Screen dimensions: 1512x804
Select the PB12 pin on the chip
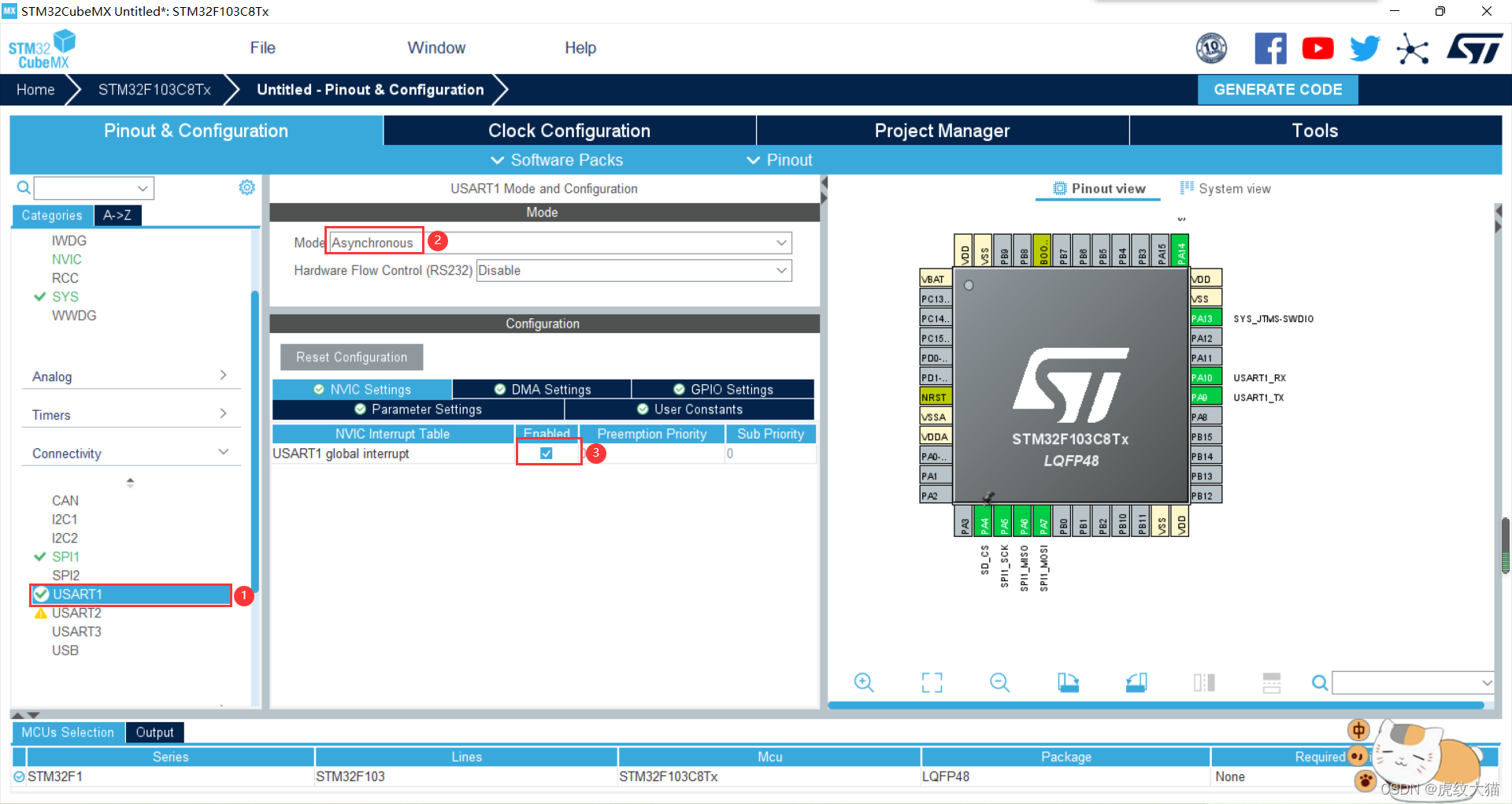(x=1206, y=495)
